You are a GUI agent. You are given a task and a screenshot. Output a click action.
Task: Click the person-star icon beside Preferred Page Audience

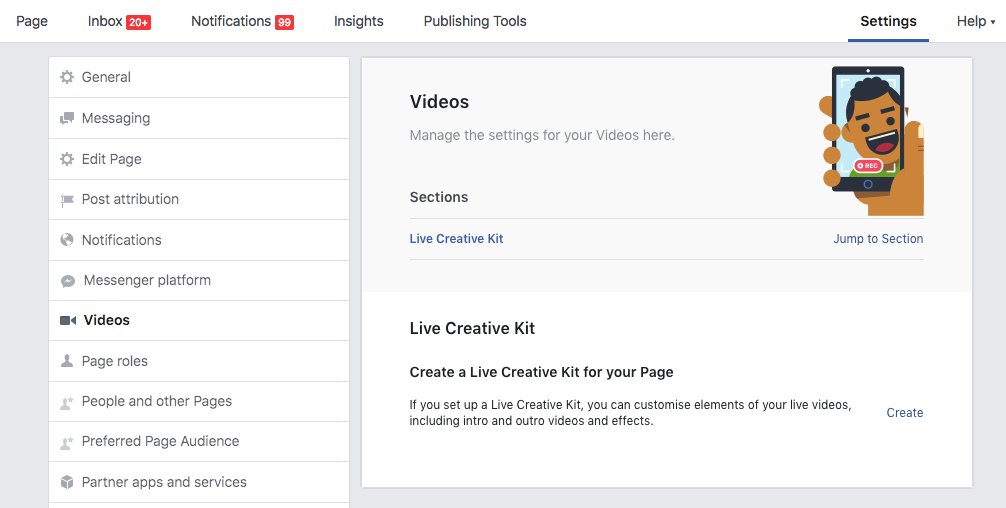(x=67, y=443)
